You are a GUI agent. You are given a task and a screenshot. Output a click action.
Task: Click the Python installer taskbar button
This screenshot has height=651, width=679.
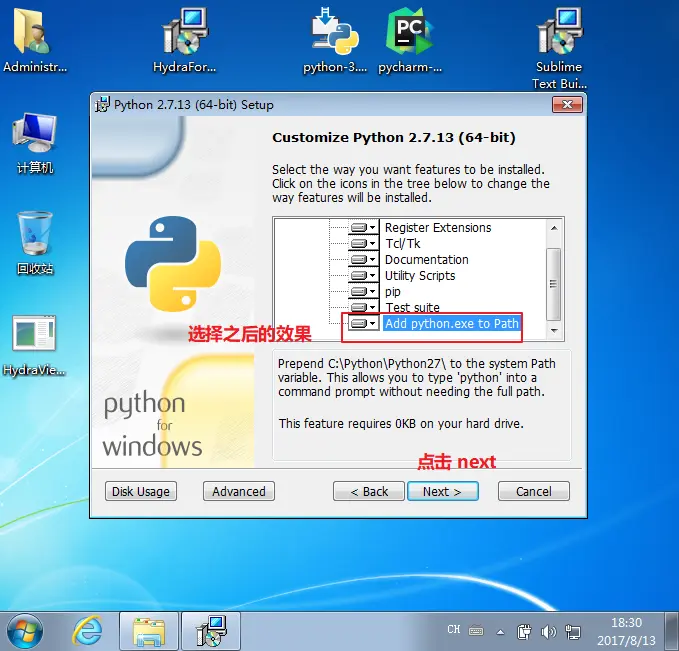pos(211,631)
